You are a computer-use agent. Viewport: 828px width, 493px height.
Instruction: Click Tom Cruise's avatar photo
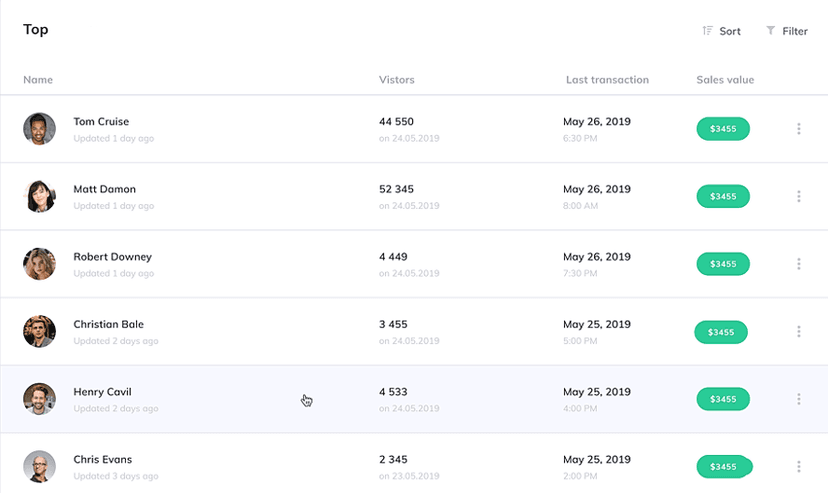tap(39, 129)
